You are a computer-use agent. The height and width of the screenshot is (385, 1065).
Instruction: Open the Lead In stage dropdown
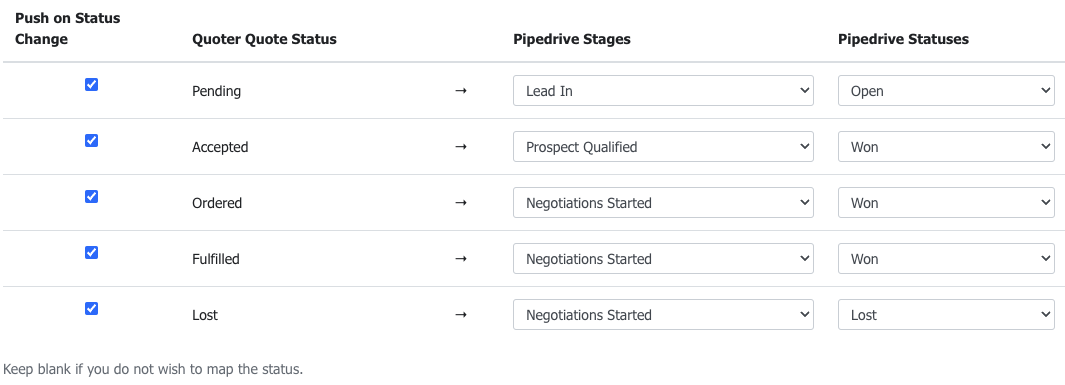tap(663, 90)
